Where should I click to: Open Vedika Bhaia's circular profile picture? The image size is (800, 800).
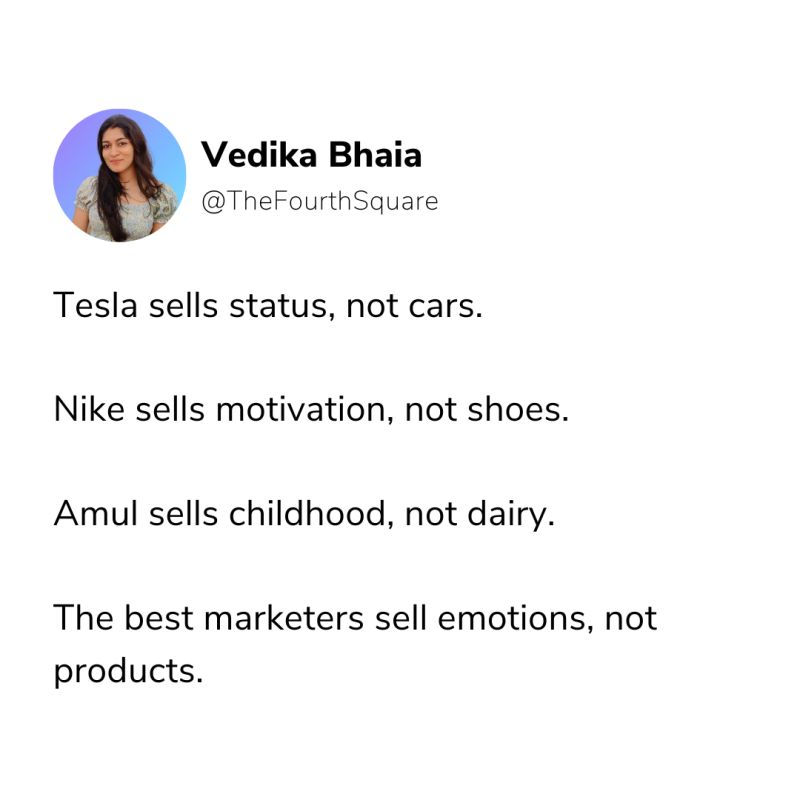pos(119,175)
